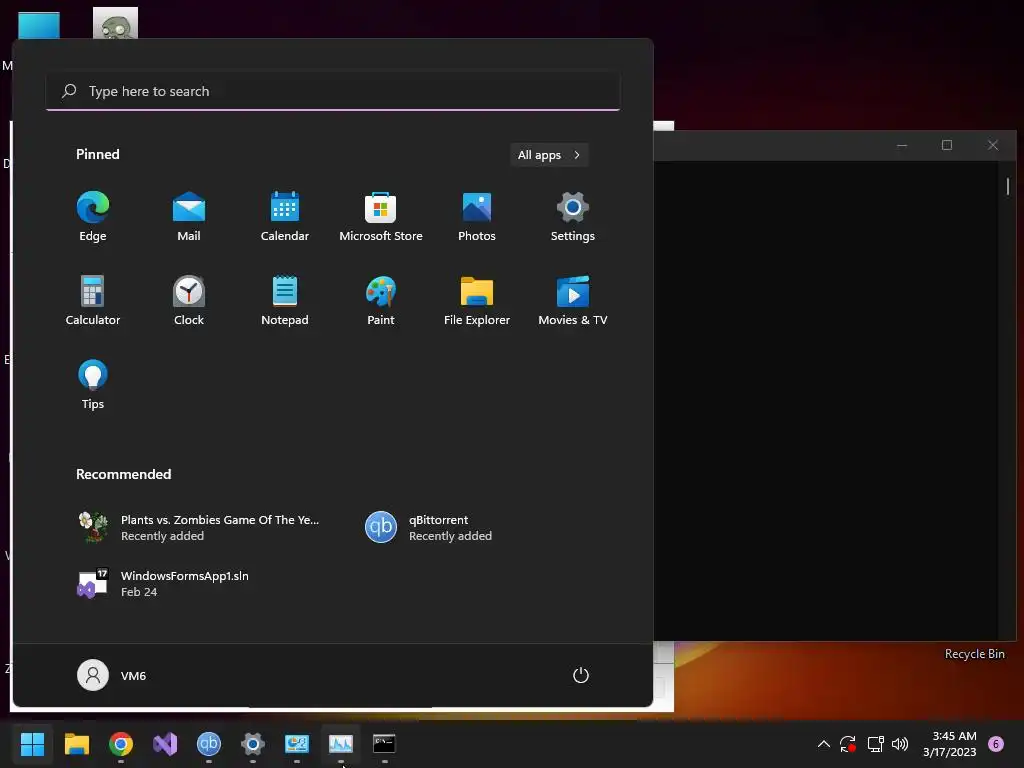The width and height of the screenshot is (1024, 768).
Task: Open the VM6 user account menu
Action: pos(112,675)
